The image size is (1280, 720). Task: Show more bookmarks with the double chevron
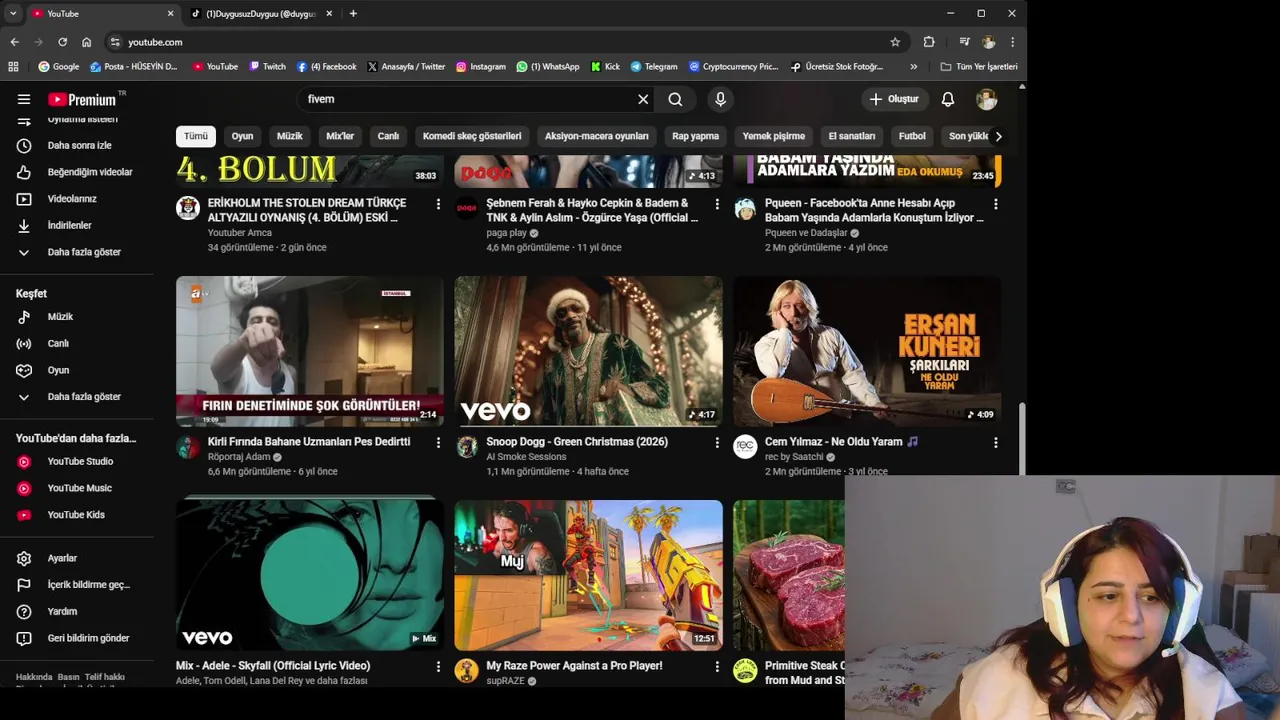913,67
